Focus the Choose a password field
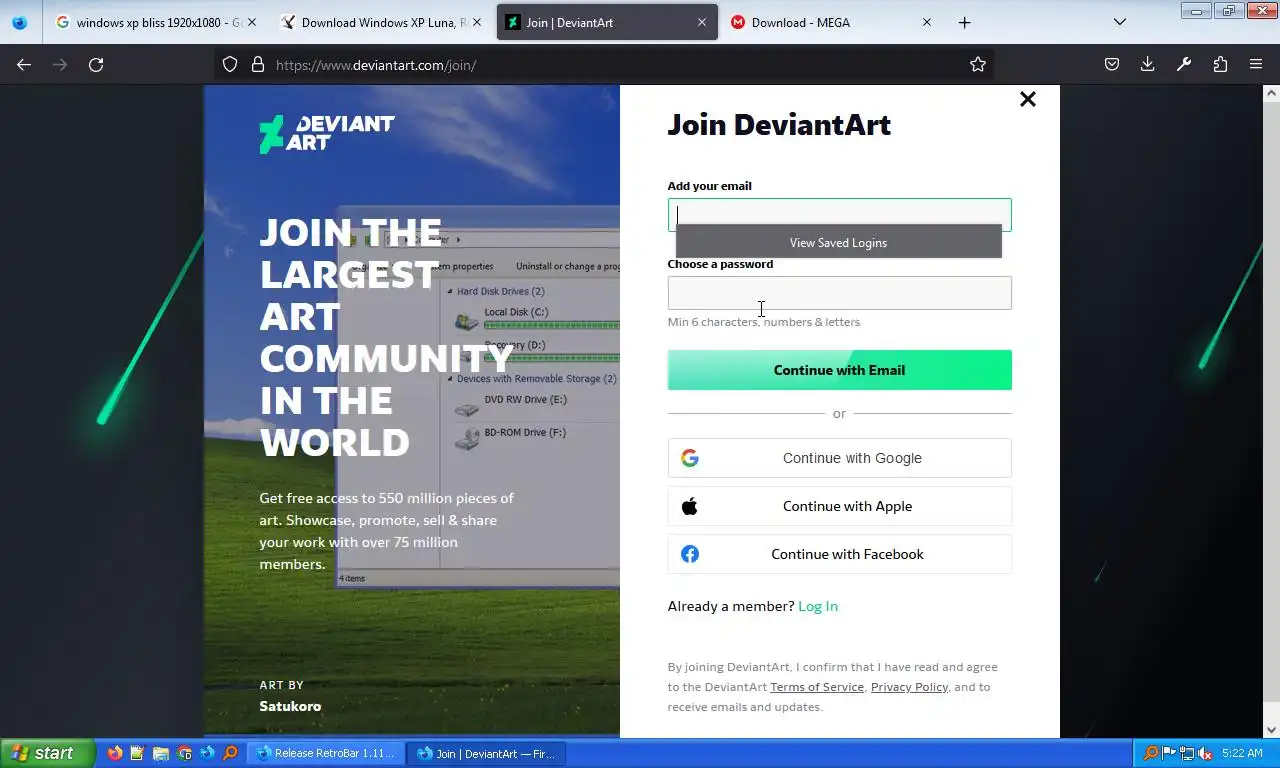Screen dimensions: 1280x768 tap(839, 293)
